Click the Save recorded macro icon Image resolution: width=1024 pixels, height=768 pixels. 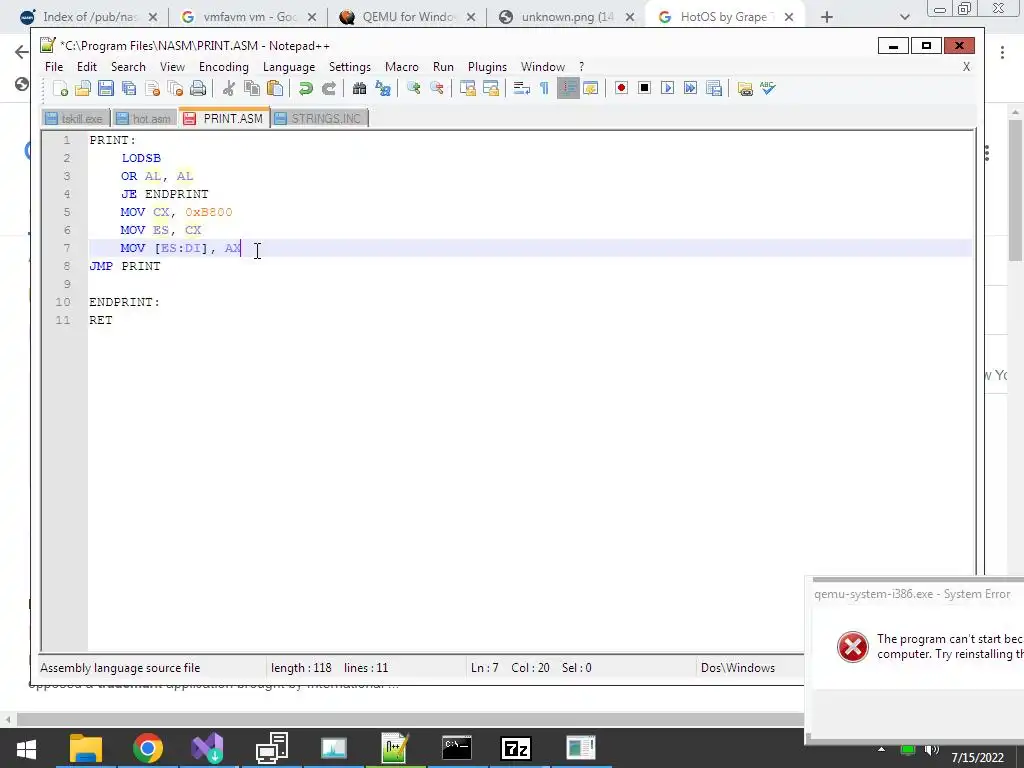(714, 88)
